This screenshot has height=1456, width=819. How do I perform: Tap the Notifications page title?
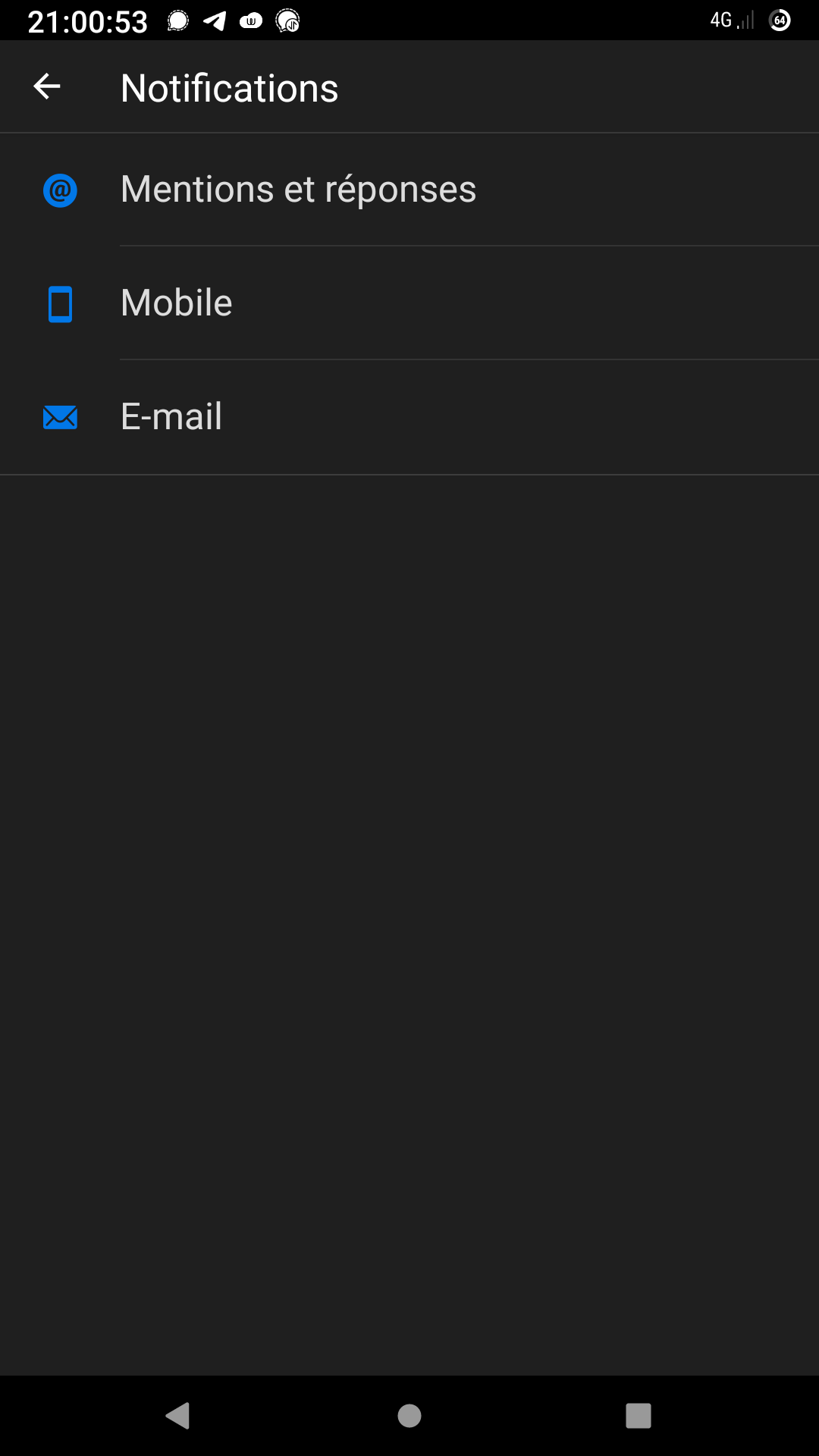click(229, 88)
